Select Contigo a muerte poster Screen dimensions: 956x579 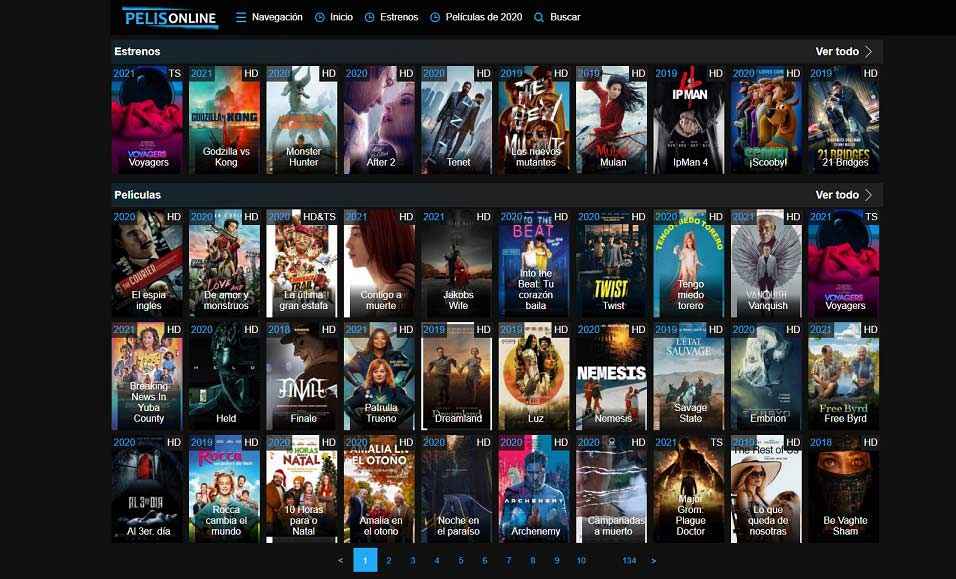(380, 263)
